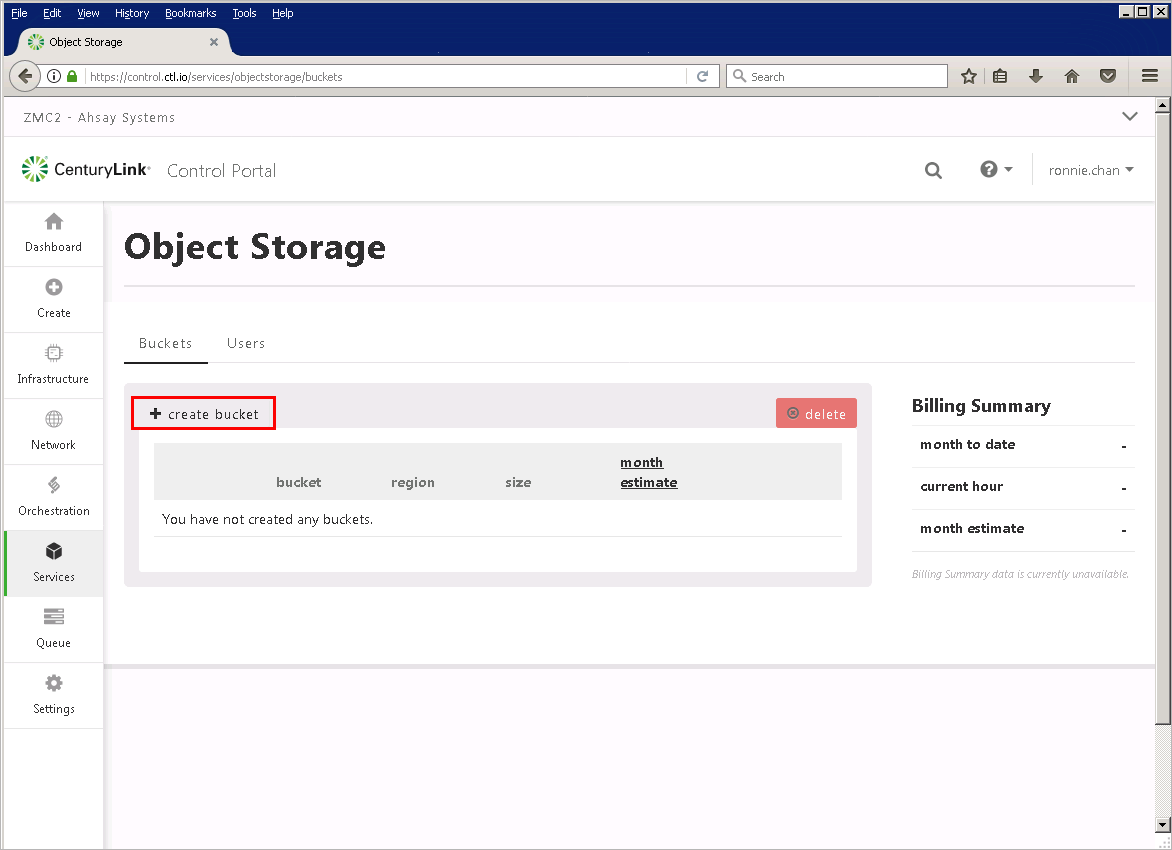The height and width of the screenshot is (850, 1172).
Task: Open the Queue icon in sidebar
Action: pos(54,617)
